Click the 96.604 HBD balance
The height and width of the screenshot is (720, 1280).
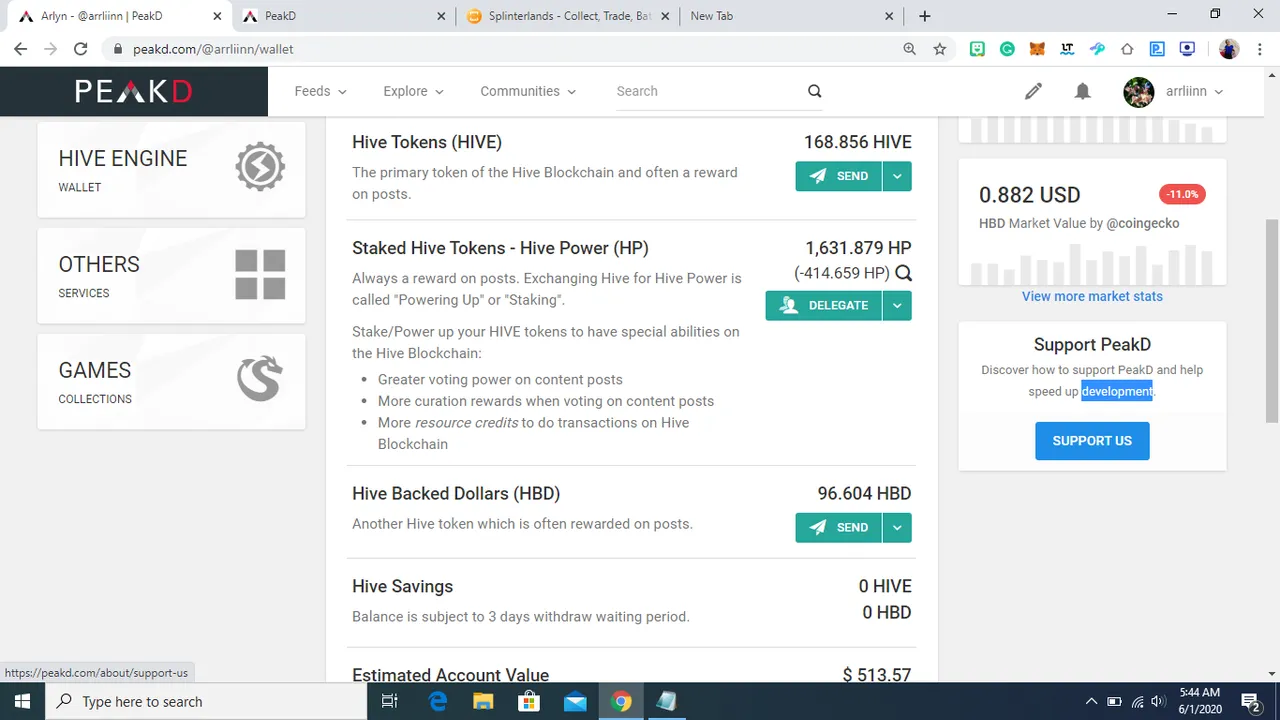click(865, 493)
